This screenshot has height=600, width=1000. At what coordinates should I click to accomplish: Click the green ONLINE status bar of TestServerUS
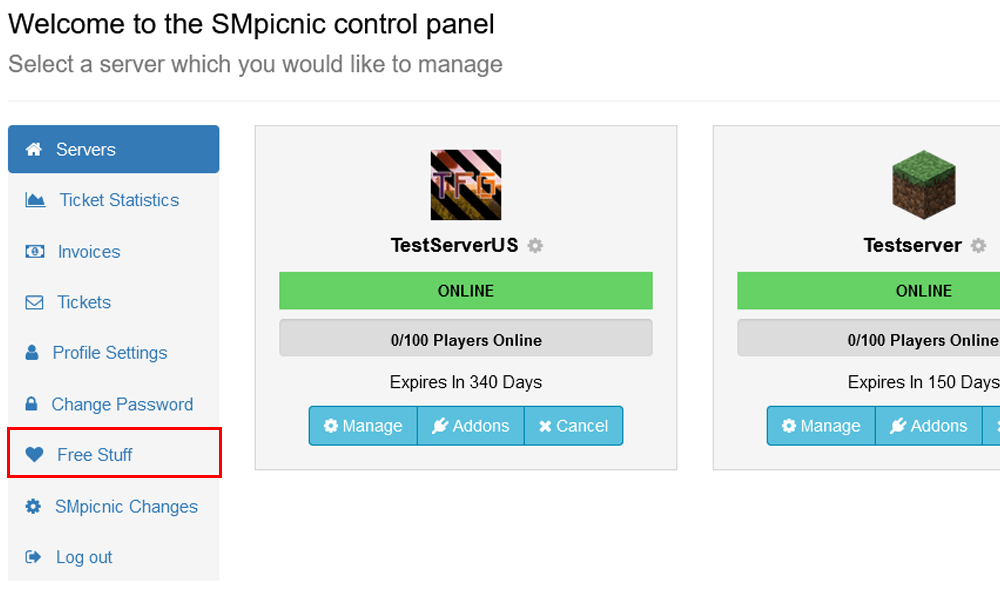466,291
